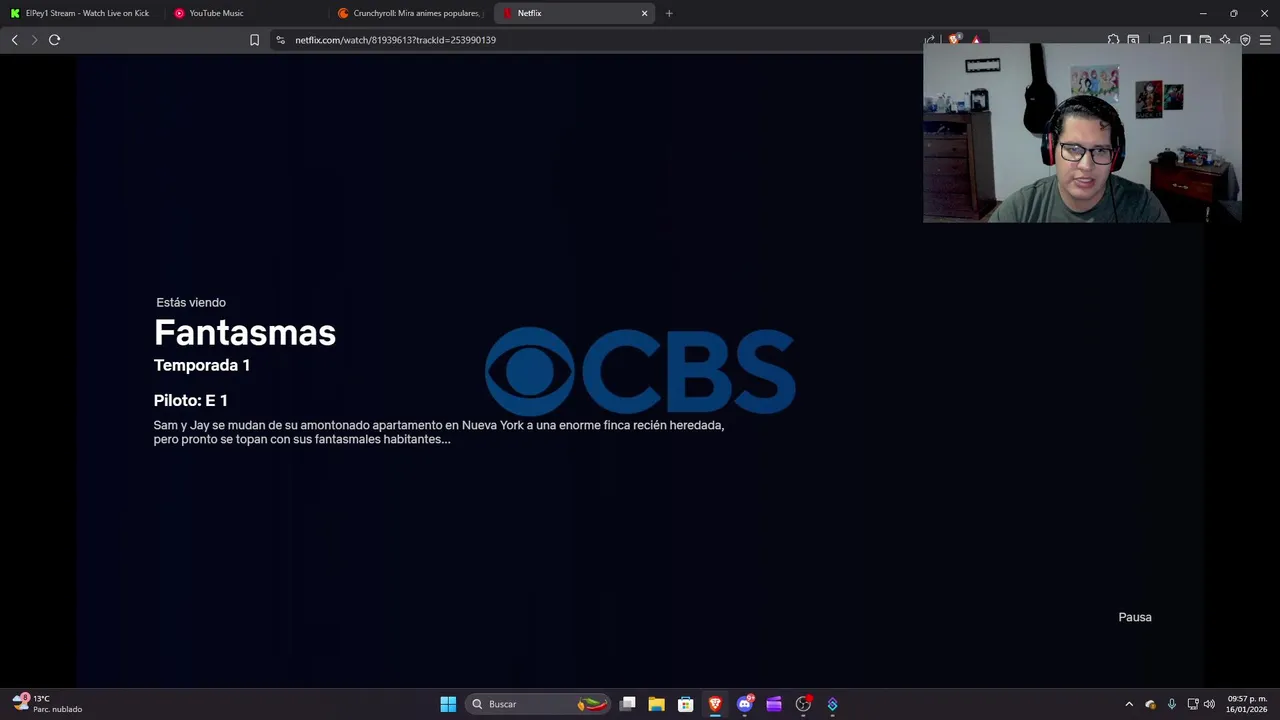The height and width of the screenshot is (720, 1280).
Task: Click the 'Estás viendo' label
Action: pos(191,302)
